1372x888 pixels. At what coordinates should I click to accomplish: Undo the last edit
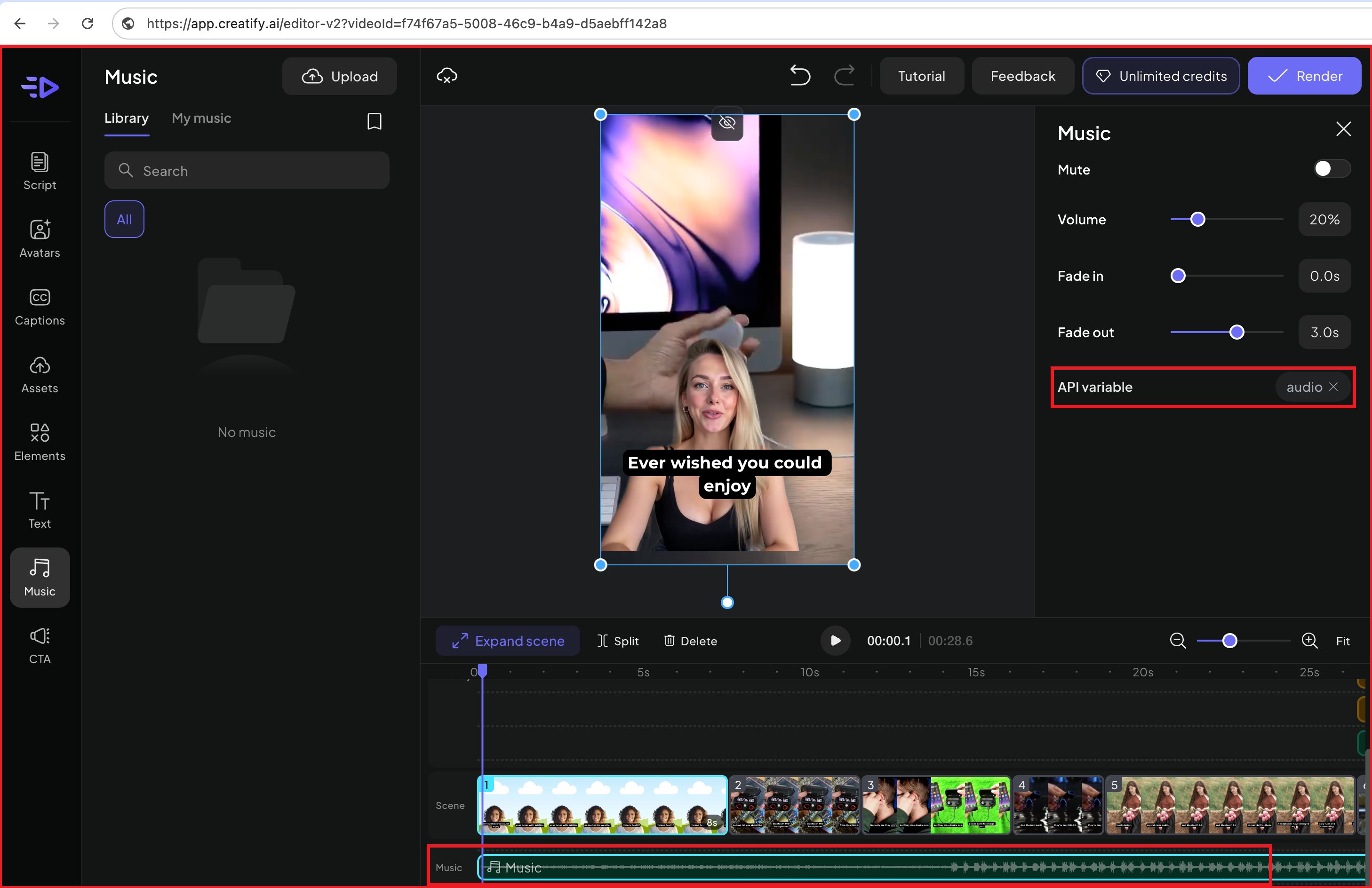point(799,75)
